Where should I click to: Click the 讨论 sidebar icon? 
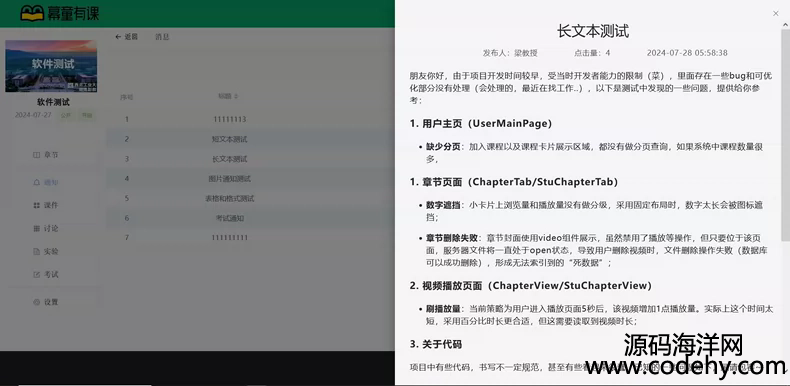[x=36, y=229]
